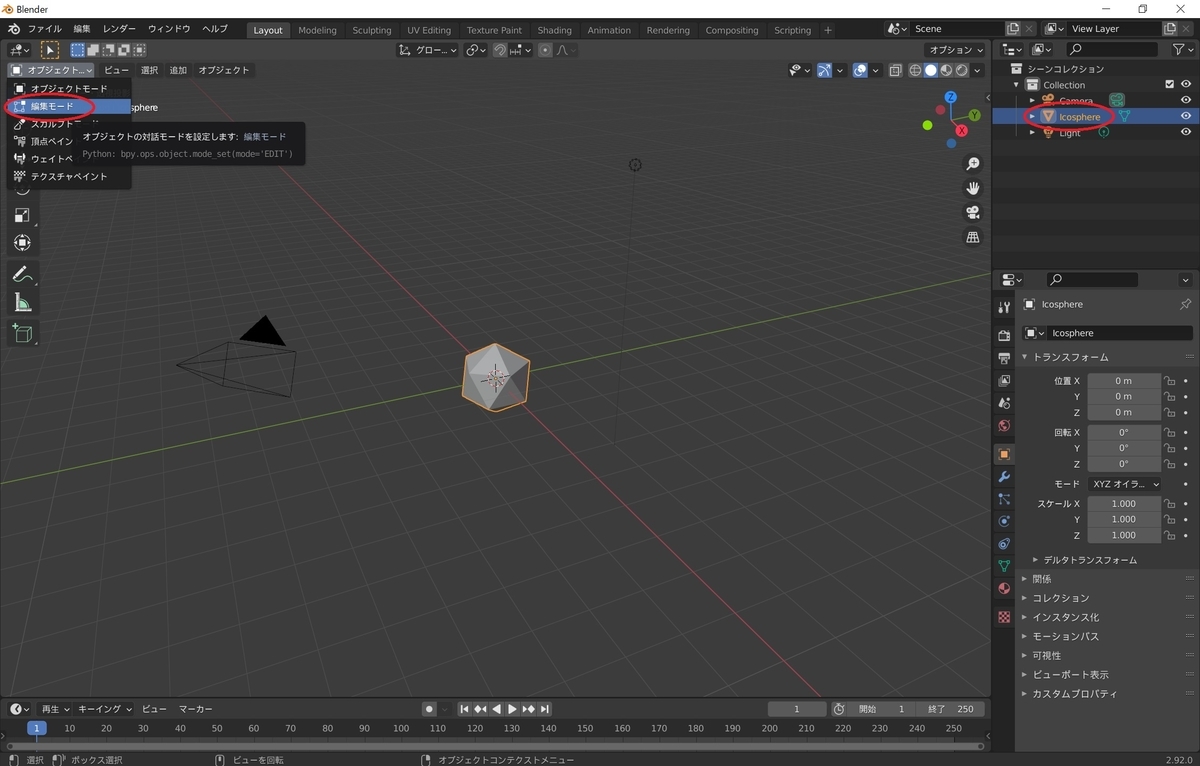Image resolution: width=1200 pixels, height=766 pixels.
Task: Select the Add Cube tool
Action: tap(22, 333)
